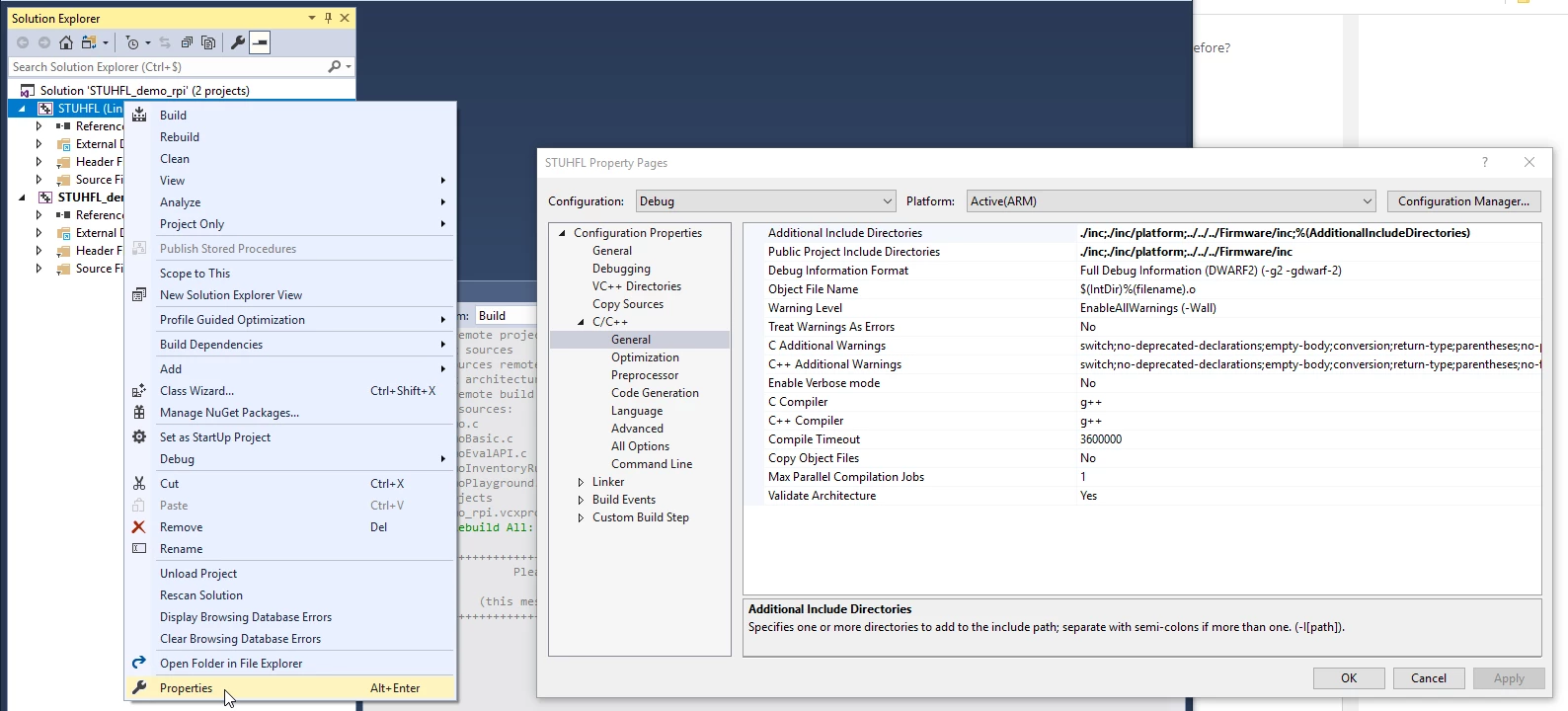Collapse the STUHFL (Linux) project node
This screenshot has height=711, width=1568.
22,109
